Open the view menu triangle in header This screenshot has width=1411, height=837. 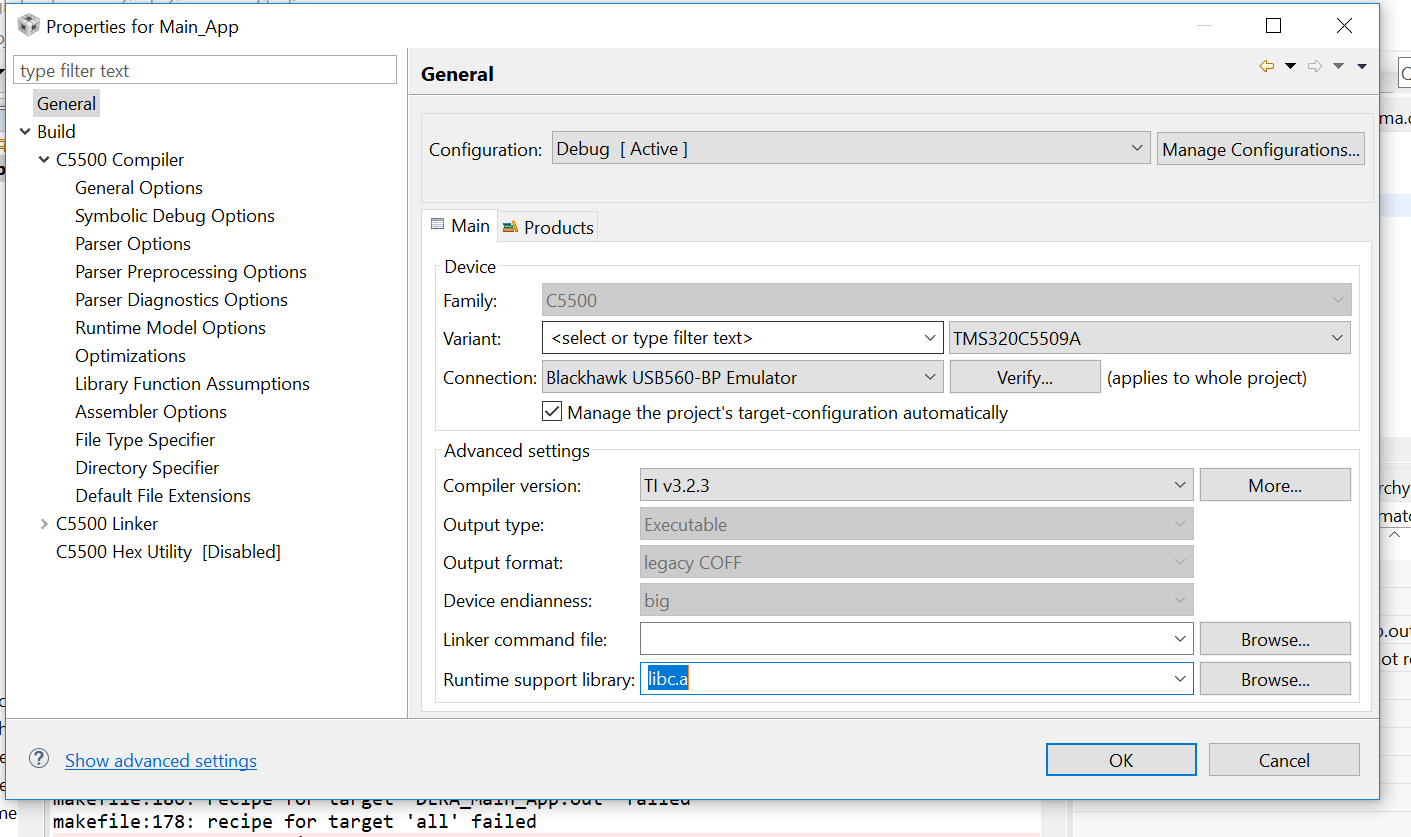click(1361, 66)
